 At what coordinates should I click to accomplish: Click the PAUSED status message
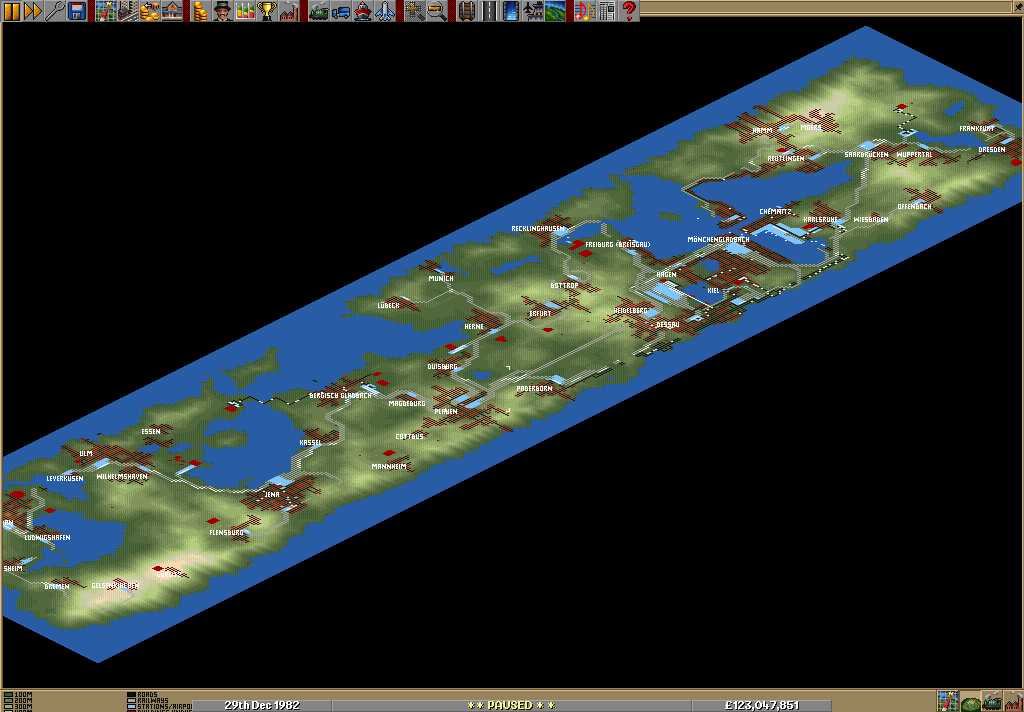pyautogui.click(x=511, y=705)
